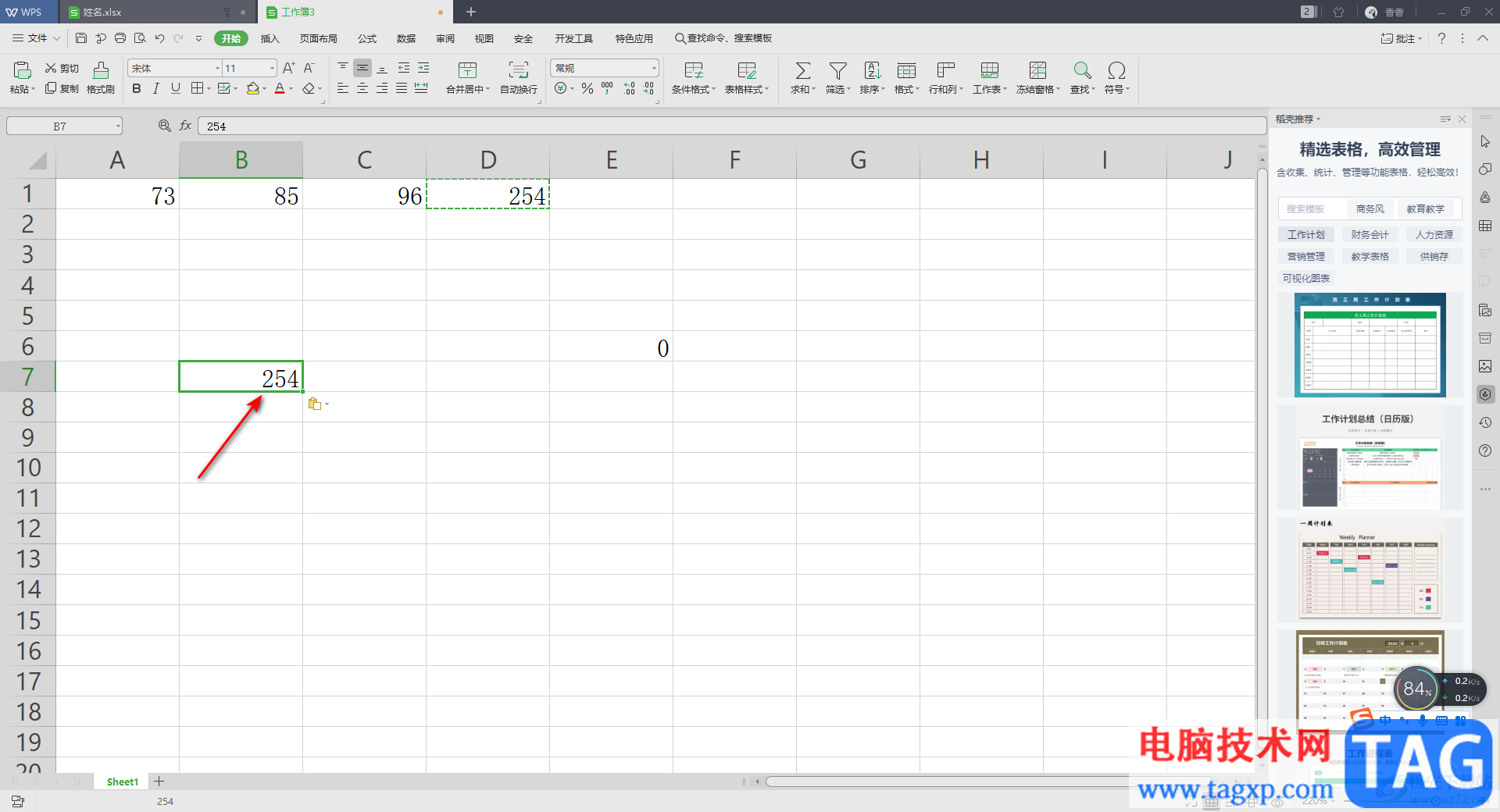Toggle bottom vertical alignment

[x=382, y=69]
